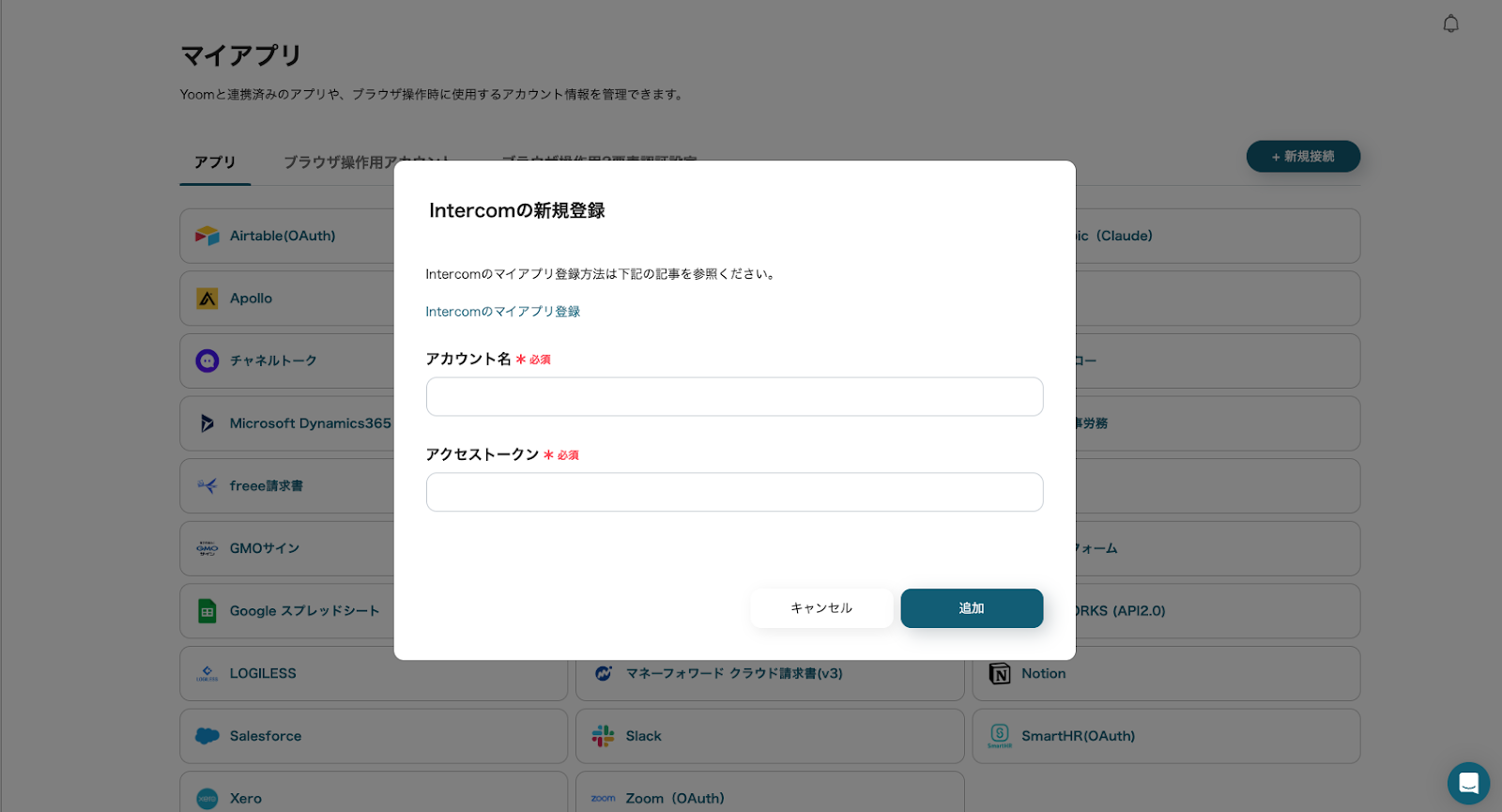The height and width of the screenshot is (812, 1502).
Task: Click the チャネルトーク app icon
Action: tap(207, 360)
